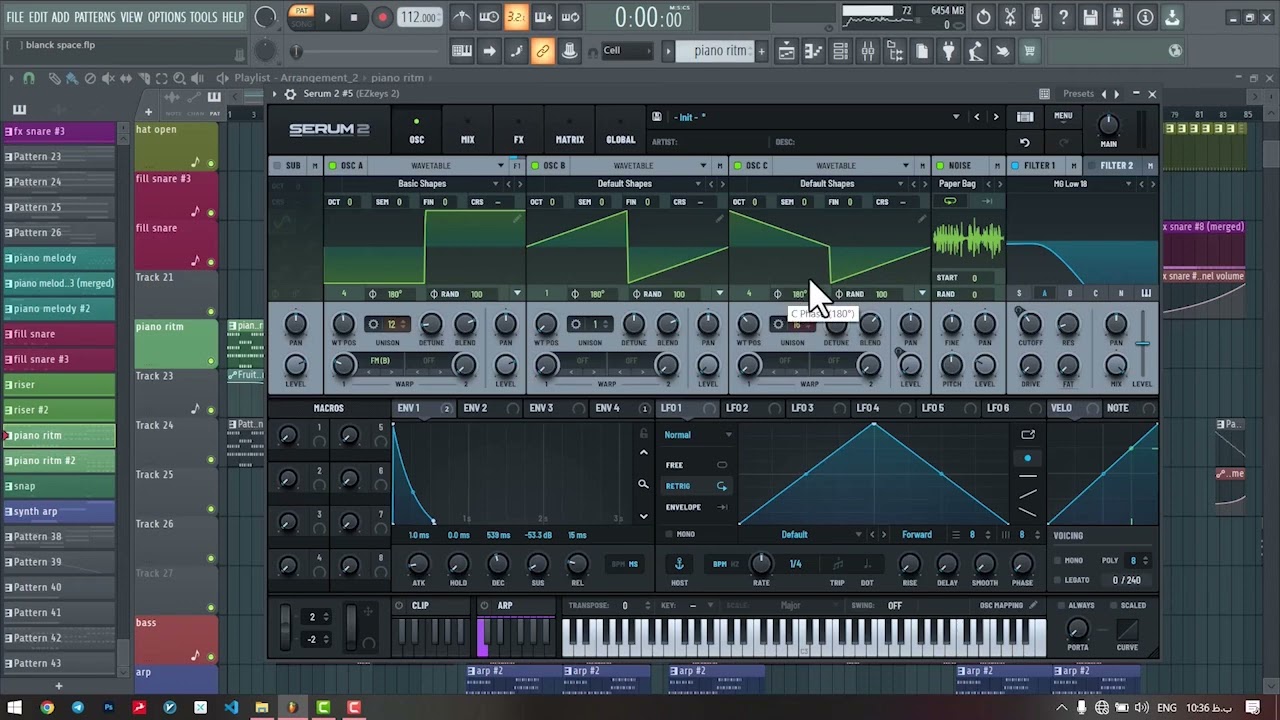This screenshot has width=1280, height=720.
Task: Click the ARP label in keyboard section
Action: 505,605
